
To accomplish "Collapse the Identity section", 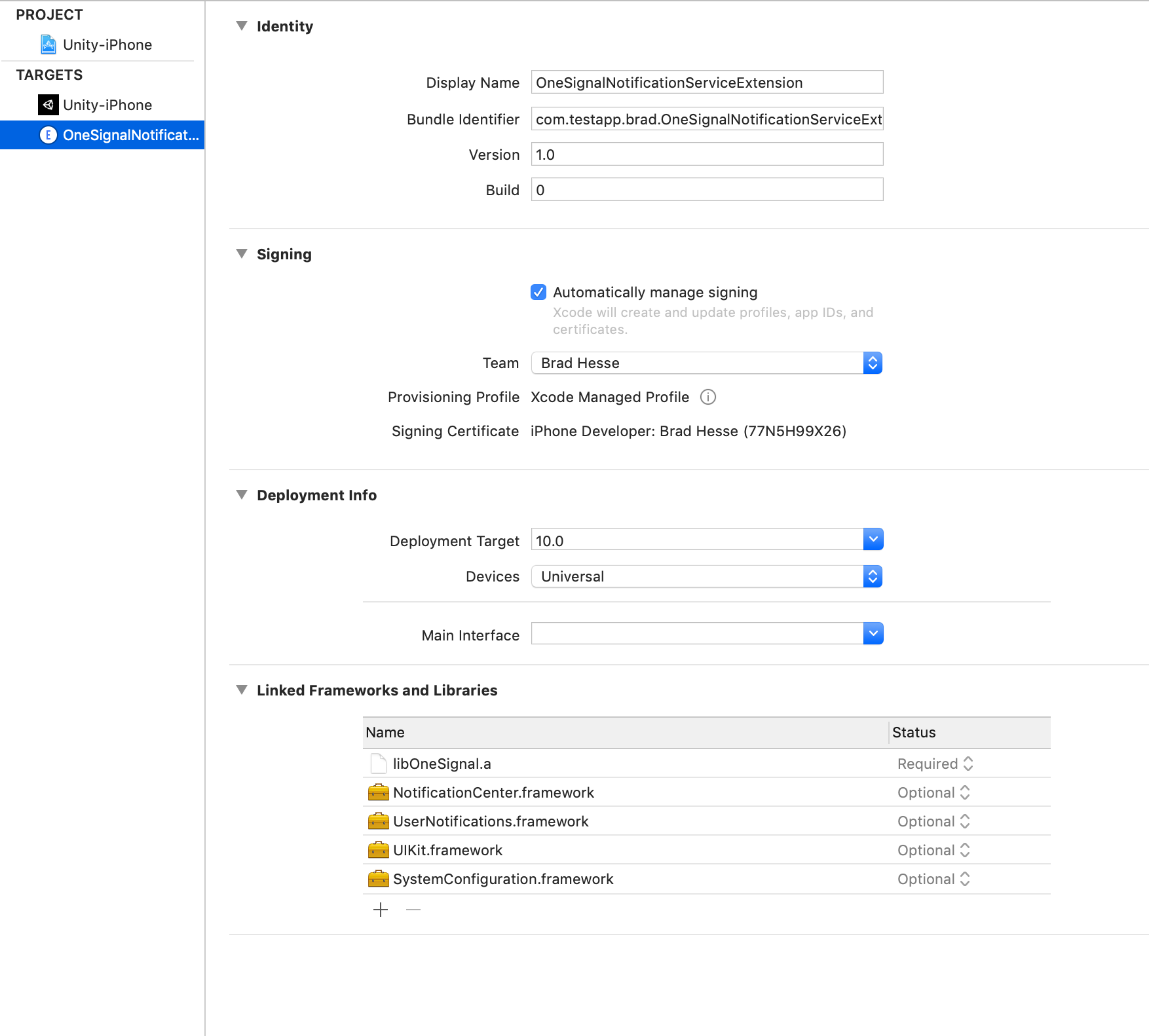I will coord(242,26).
